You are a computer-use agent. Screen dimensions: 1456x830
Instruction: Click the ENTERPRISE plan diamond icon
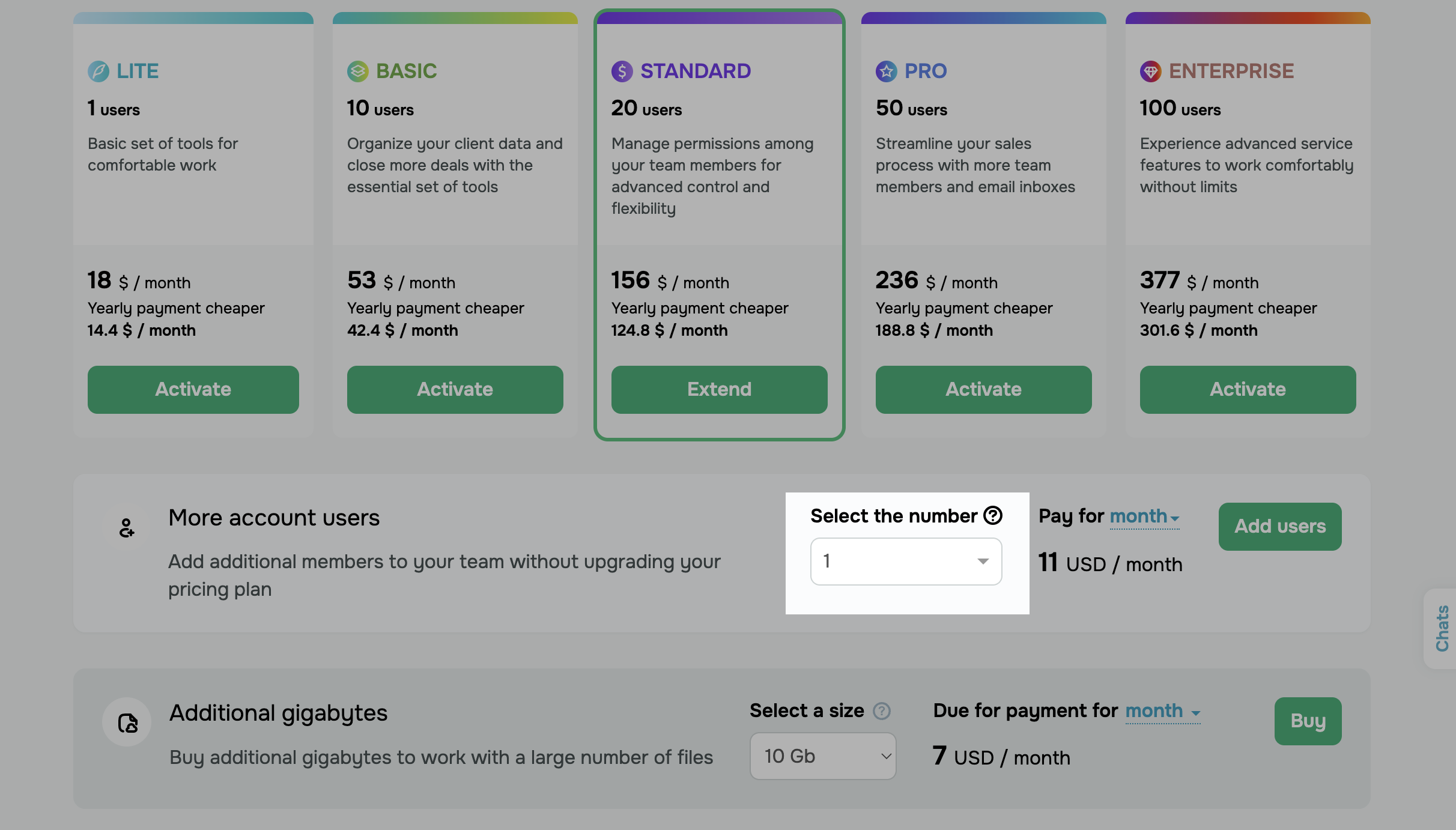point(1151,71)
